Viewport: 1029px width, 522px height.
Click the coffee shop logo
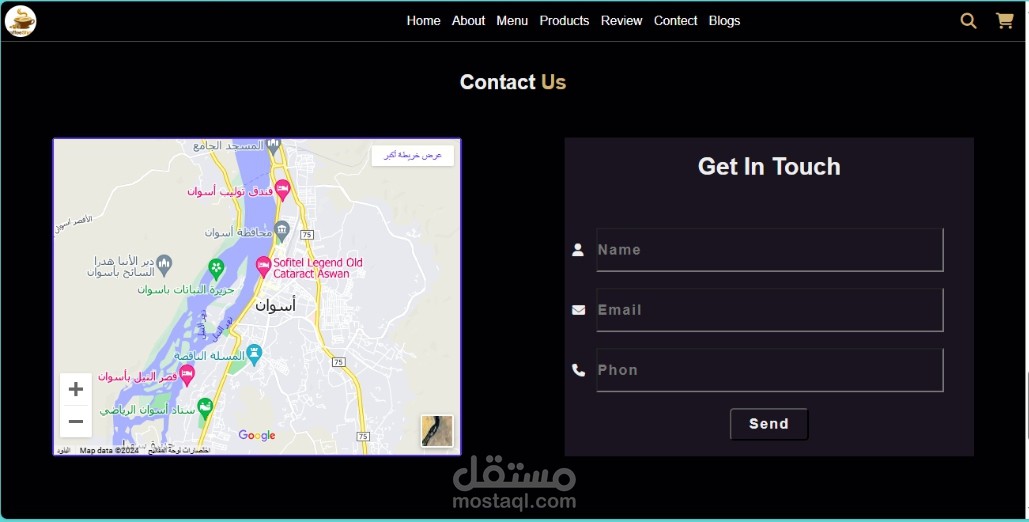20,21
